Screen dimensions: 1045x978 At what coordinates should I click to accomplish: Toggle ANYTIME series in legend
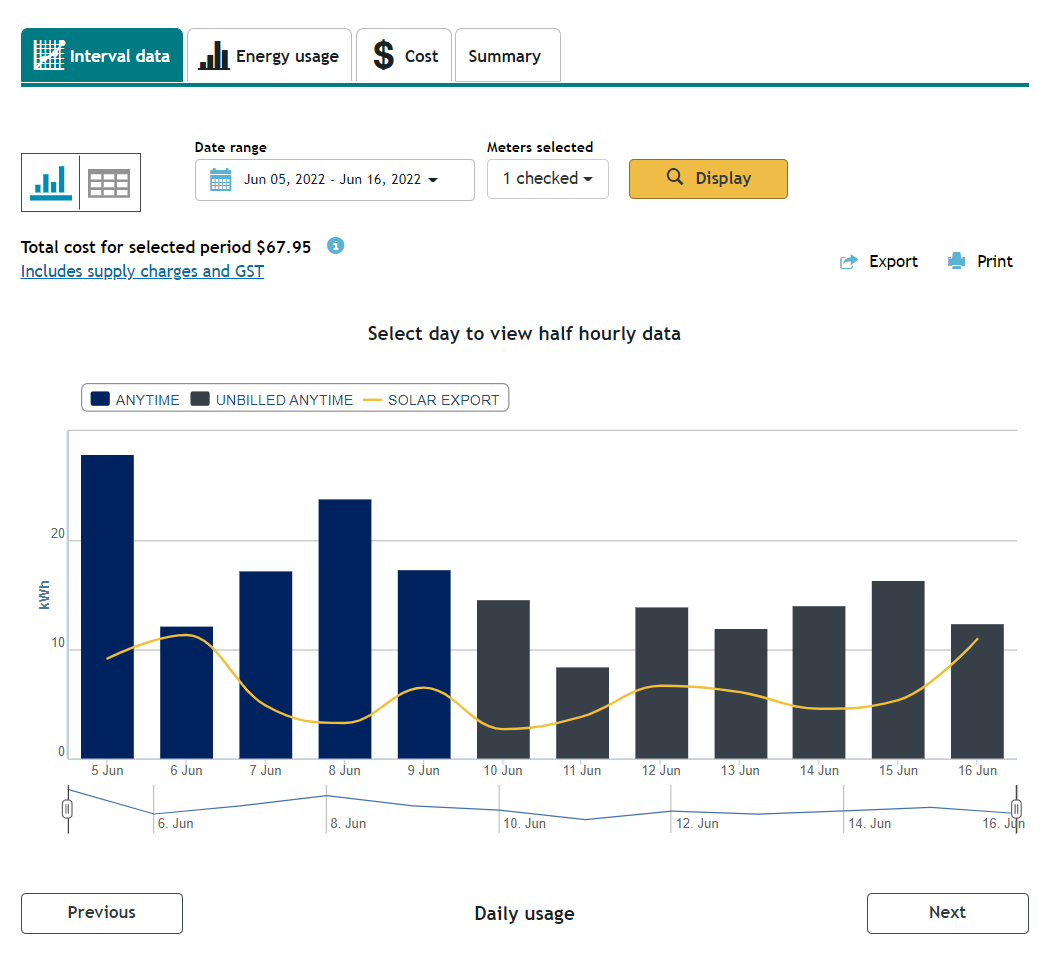[x=135, y=399]
